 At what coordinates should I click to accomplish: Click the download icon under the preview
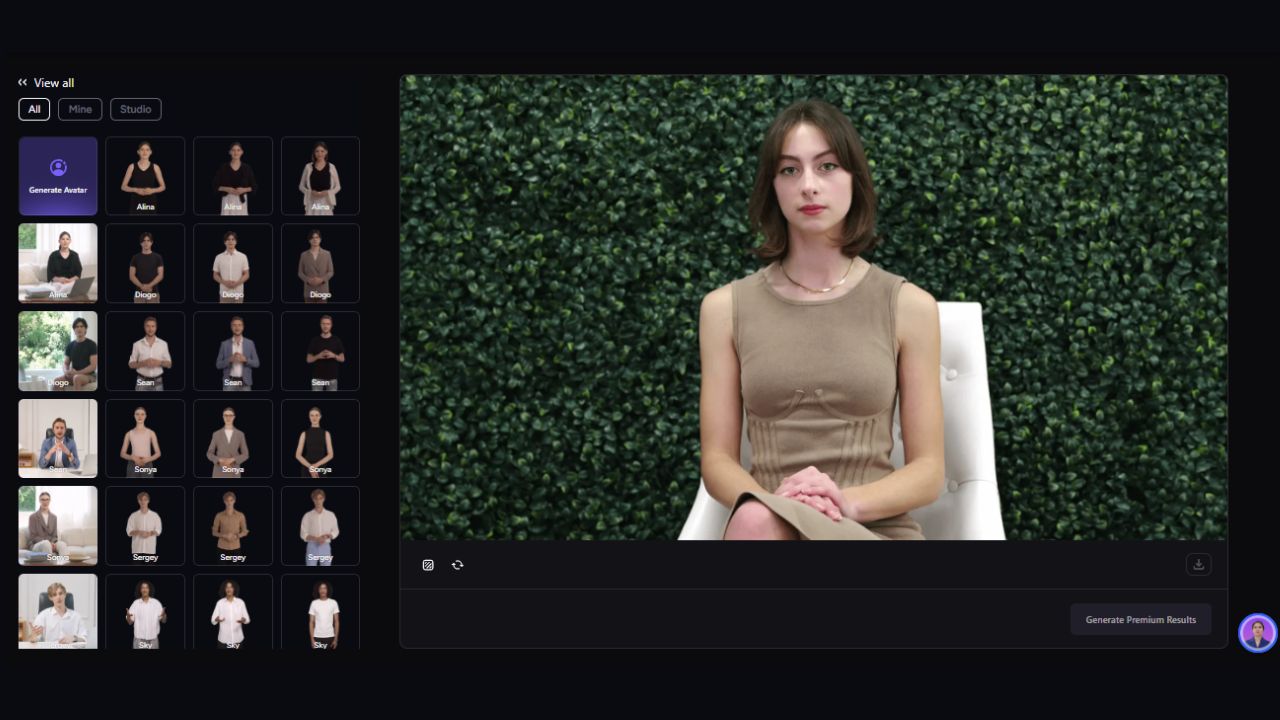click(1198, 565)
